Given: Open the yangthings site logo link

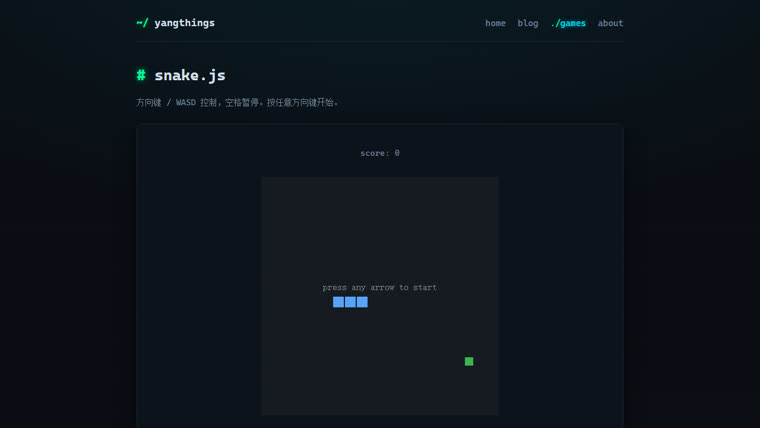Looking at the screenshot, I should click(x=175, y=23).
